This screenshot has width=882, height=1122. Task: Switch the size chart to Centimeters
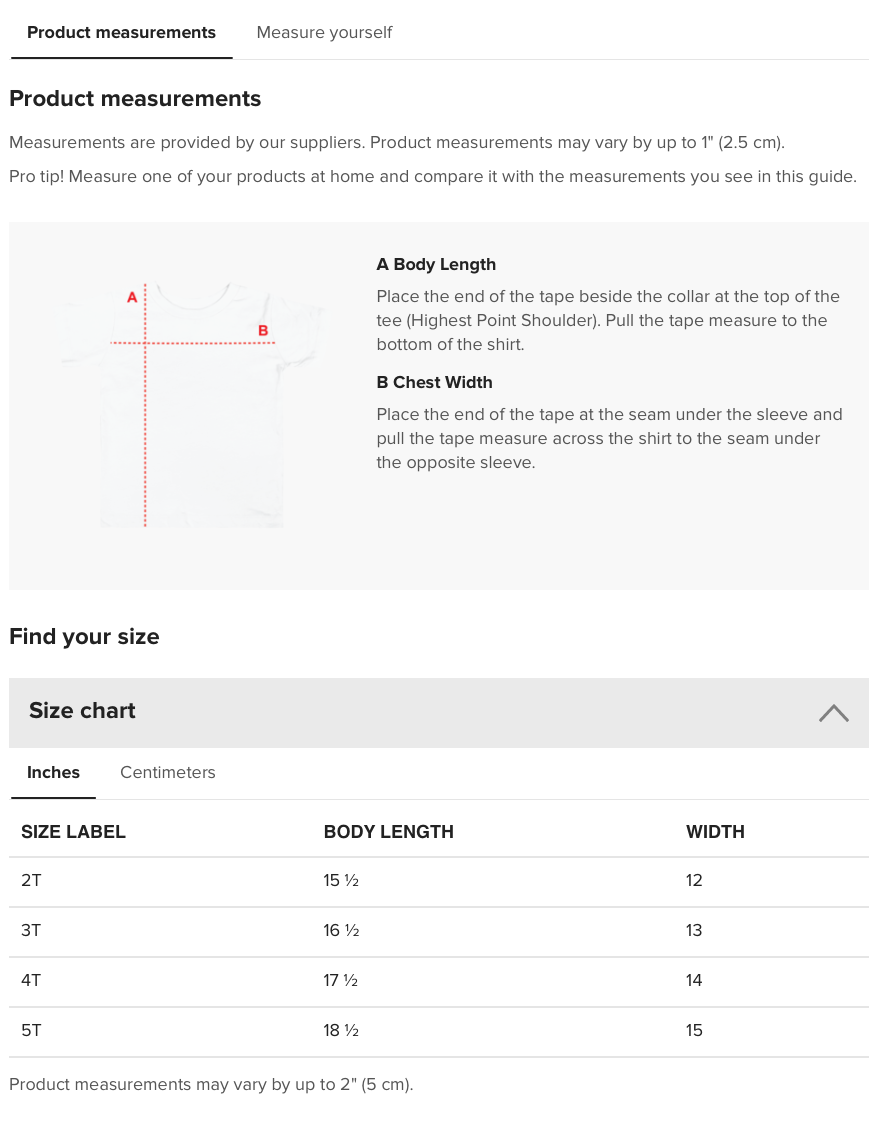click(167, 773)
